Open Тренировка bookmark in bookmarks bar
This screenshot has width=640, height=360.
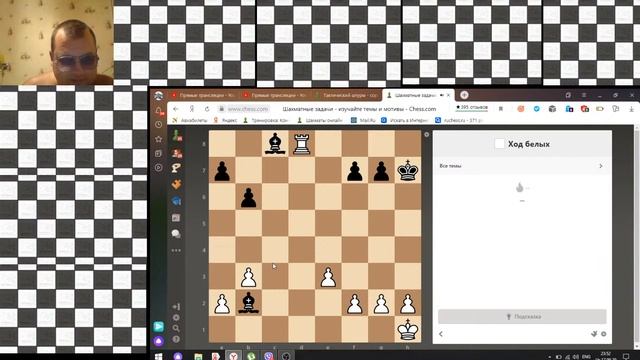[265, 120]
